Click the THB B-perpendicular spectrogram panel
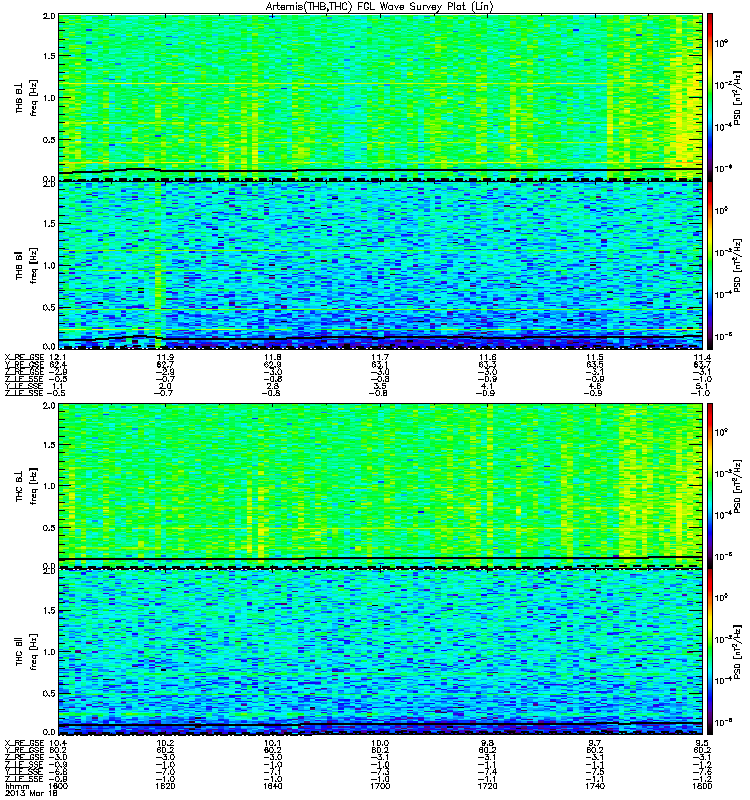 pyautogui.click(x=380, y=96)
